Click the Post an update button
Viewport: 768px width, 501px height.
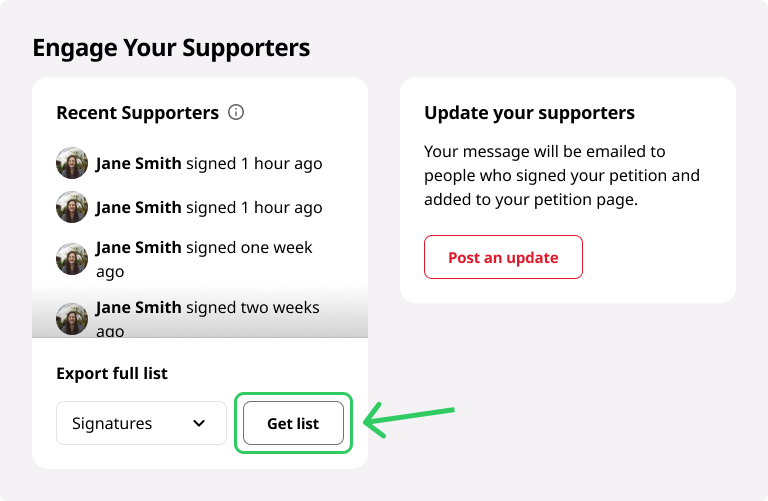click(x=504, y=257)
